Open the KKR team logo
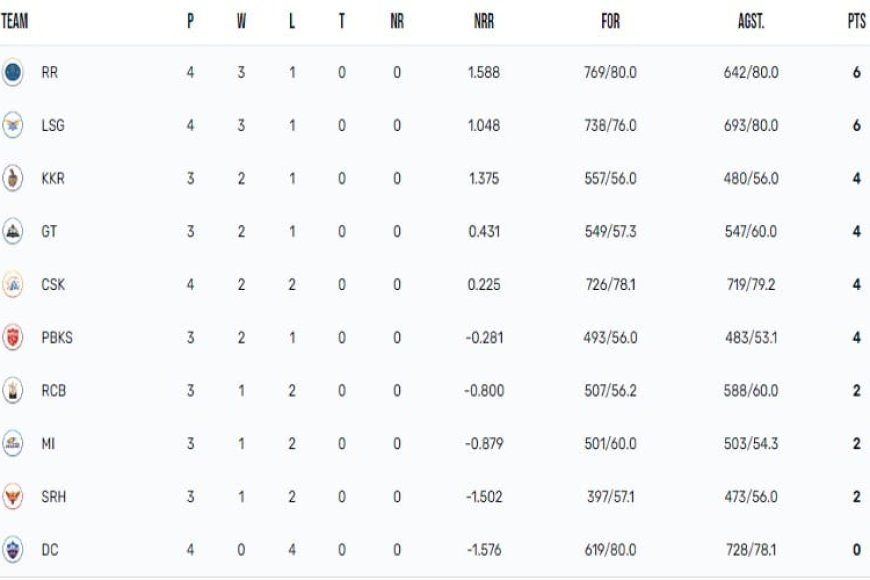 [12, 178]
